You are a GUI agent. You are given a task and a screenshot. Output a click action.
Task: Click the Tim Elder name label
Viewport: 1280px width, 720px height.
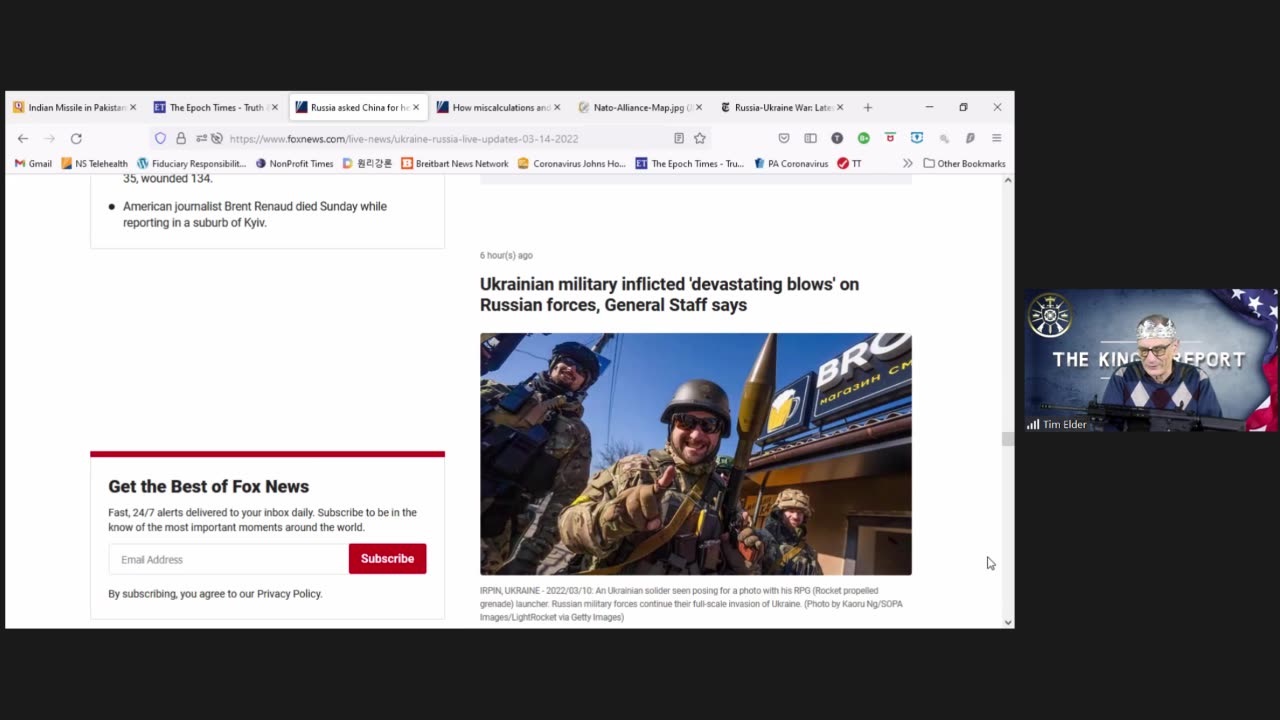point(1064,425)
